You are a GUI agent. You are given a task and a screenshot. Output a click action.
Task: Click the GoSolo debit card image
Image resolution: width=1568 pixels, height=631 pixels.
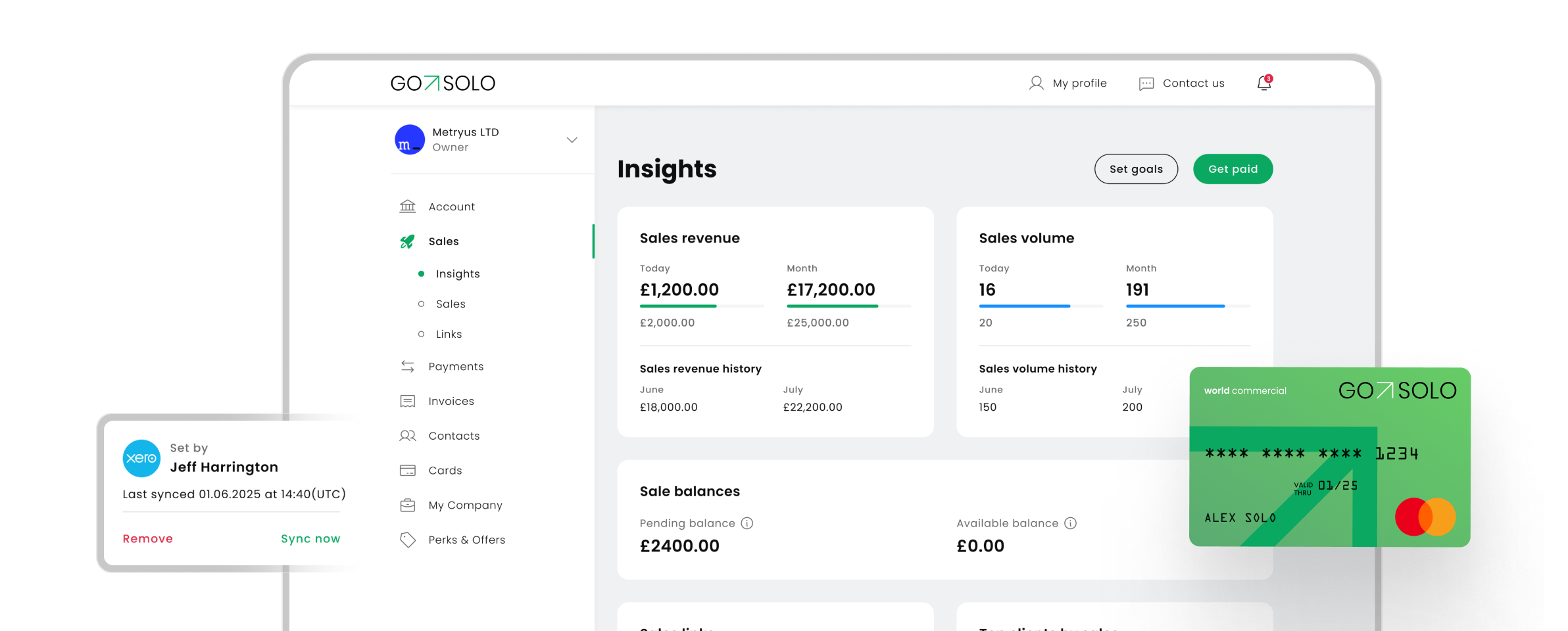point(1330,457)
